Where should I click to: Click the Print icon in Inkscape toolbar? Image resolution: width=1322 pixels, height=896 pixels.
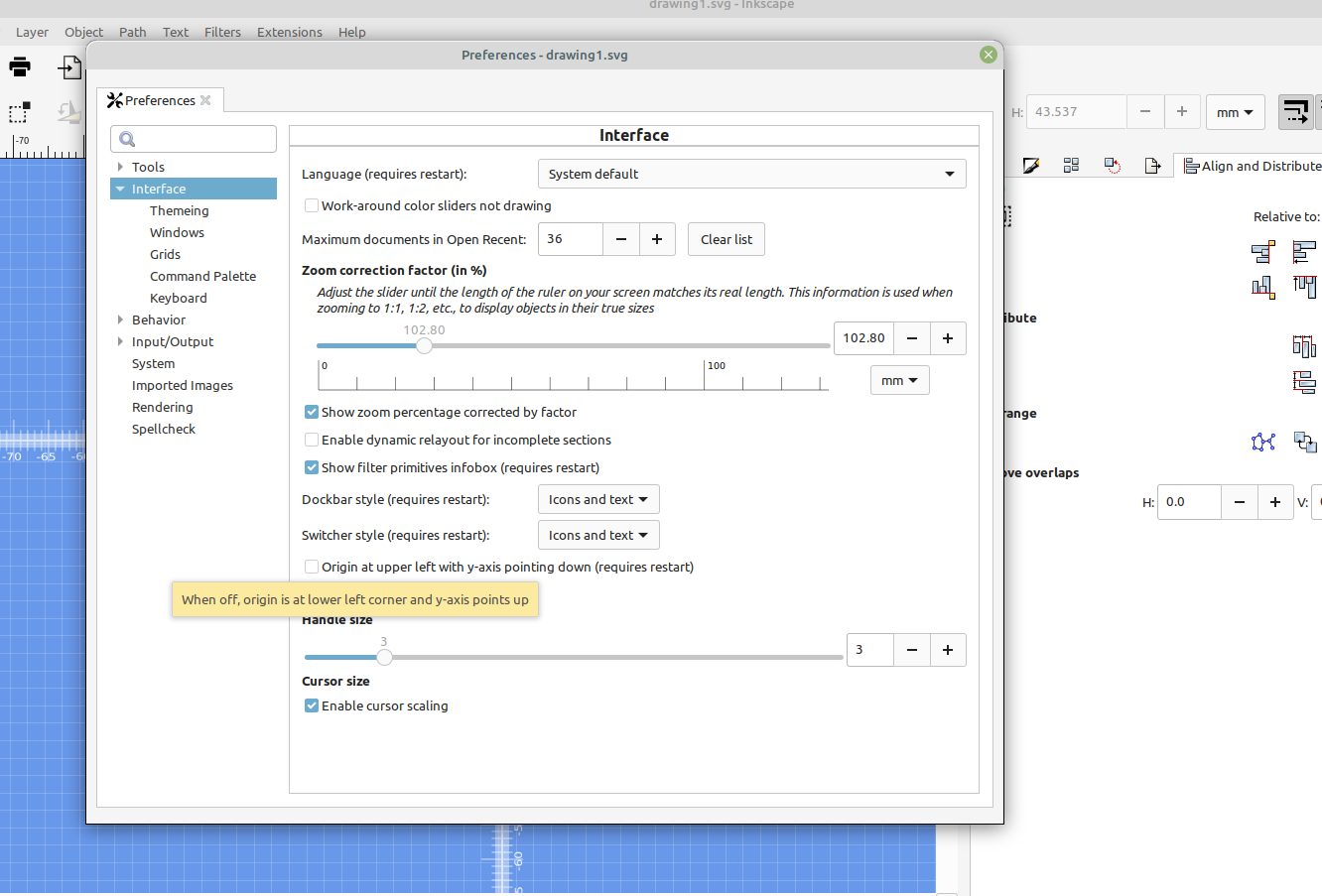click(20, 67)
